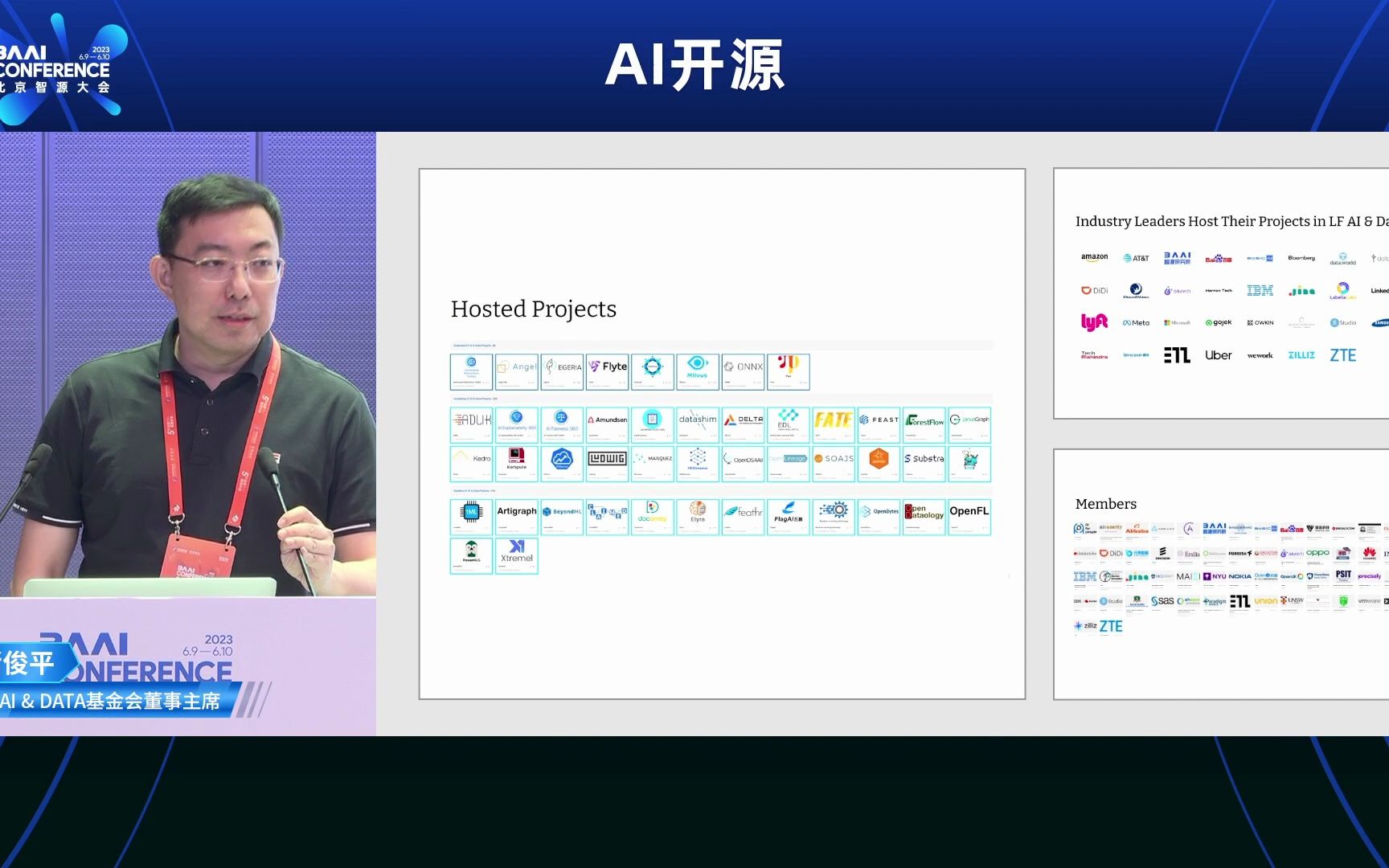Select the Milvus eye logo tile
This screenshot has width=1389, height=868.
click(x=697, y=371)
